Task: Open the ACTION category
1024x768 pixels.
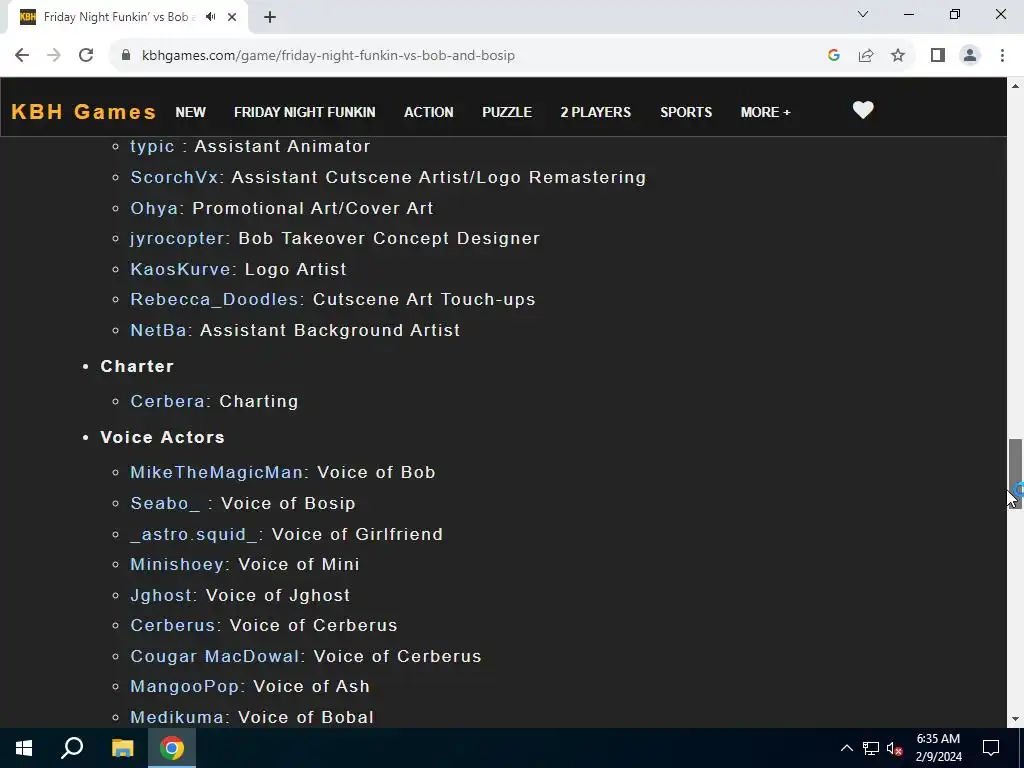Action: (428, 112)
